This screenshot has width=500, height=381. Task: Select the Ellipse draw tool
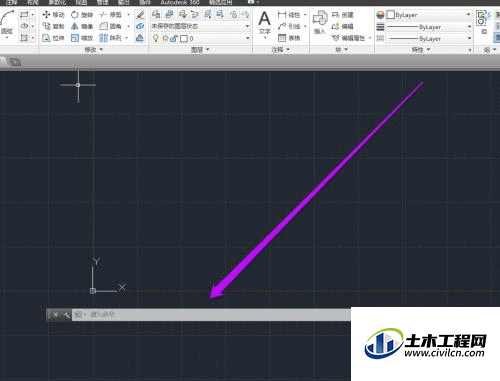point(24,26)
